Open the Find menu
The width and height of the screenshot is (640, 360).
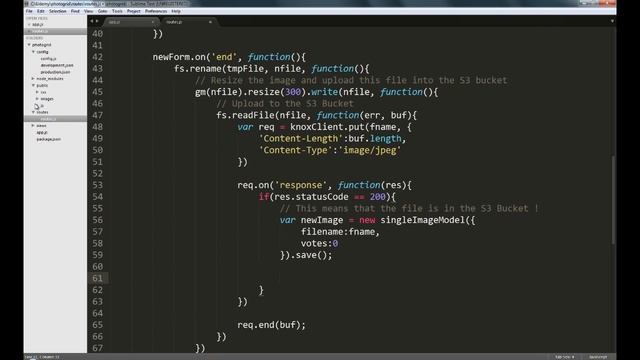coord(75,11)
